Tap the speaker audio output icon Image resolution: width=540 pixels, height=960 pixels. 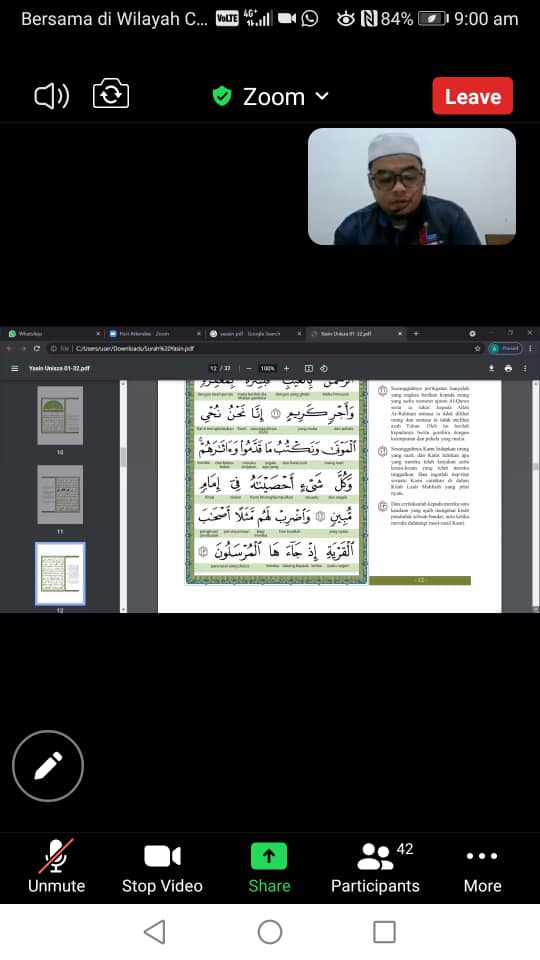coord(51,96)
